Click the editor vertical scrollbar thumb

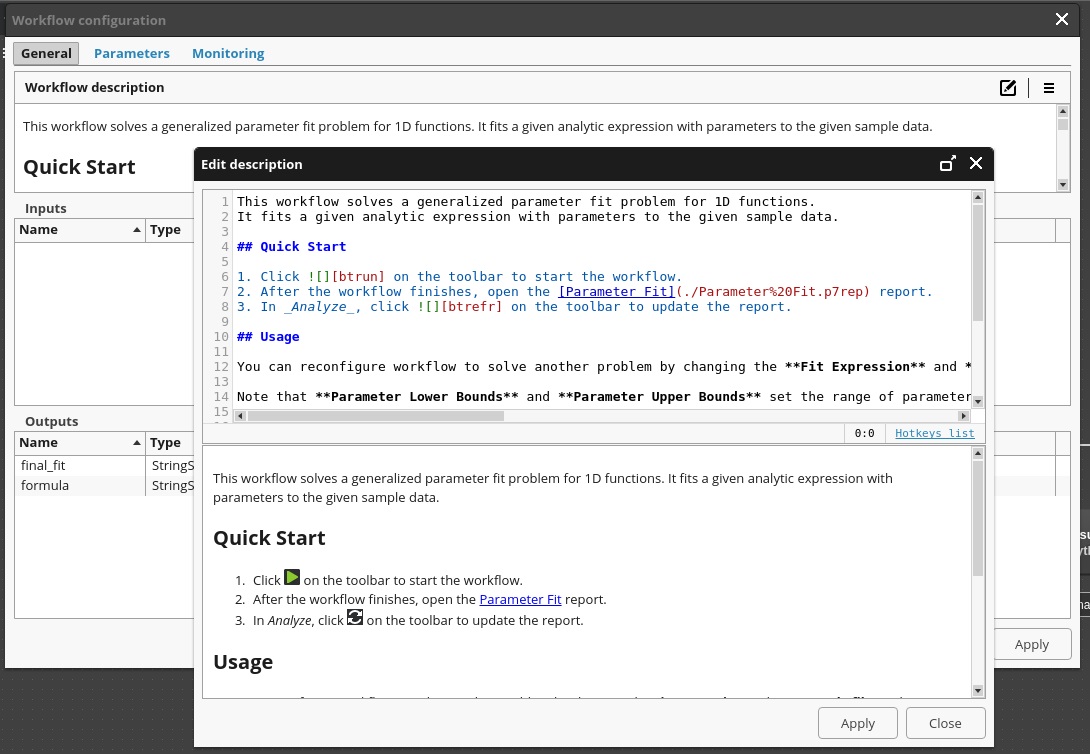coord(977,263)
